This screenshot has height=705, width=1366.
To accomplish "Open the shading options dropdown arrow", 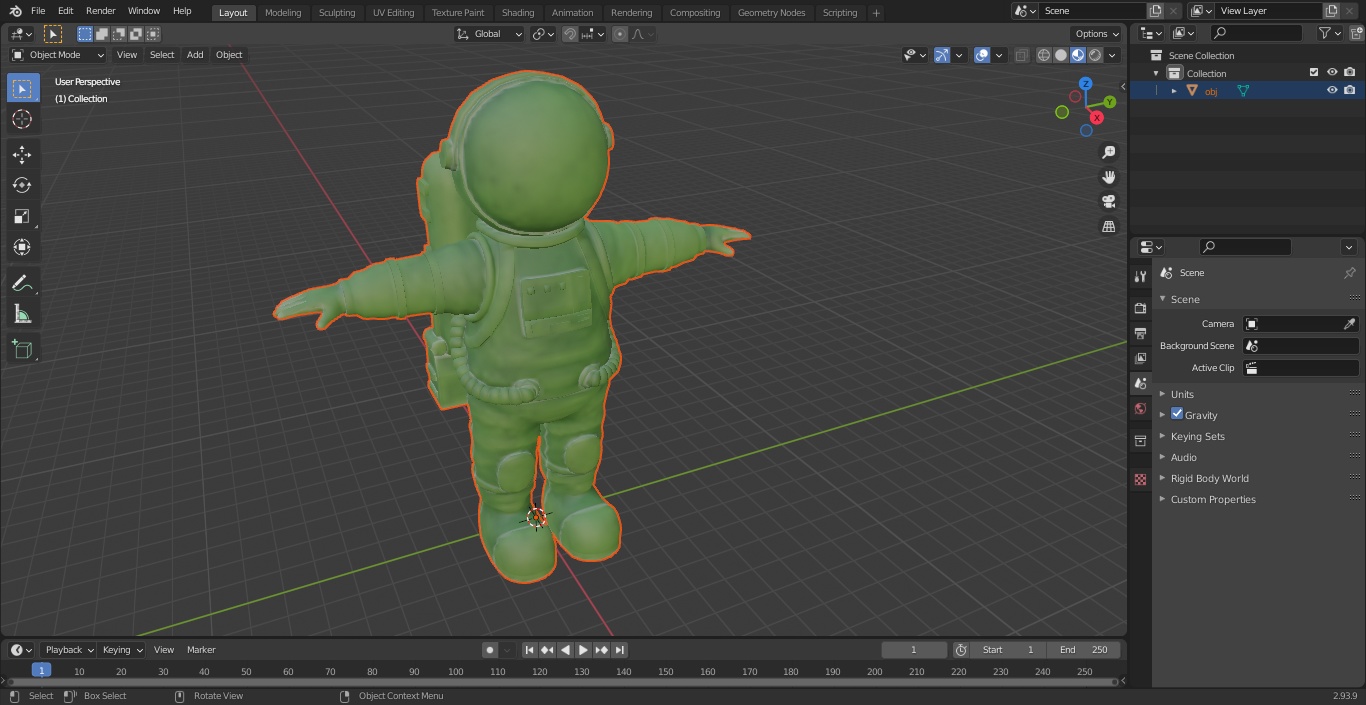I will coord(1112,55).
